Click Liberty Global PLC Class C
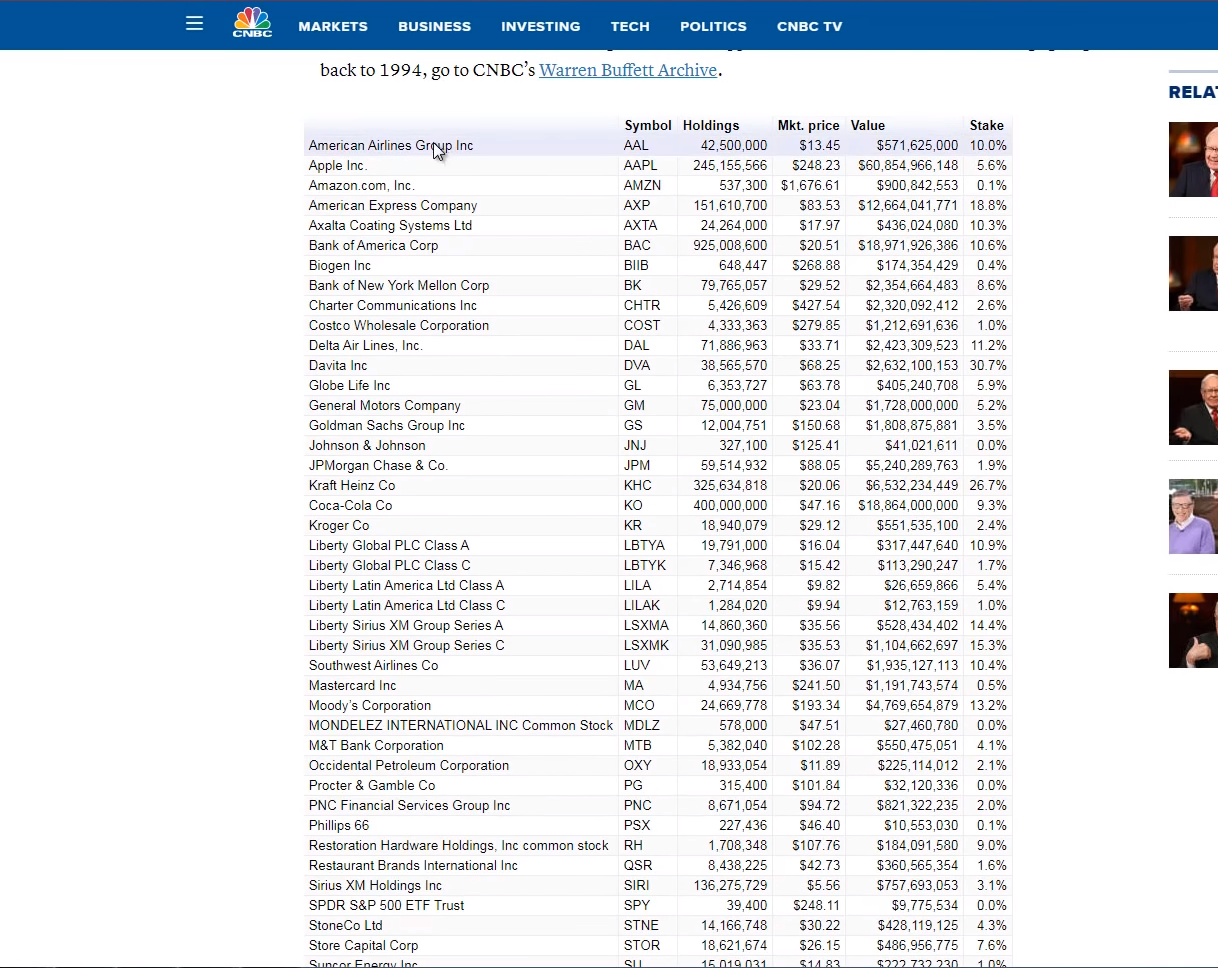Image resolution: width=1218 pixels, height=968 pixels. click(x=390, y=565)
